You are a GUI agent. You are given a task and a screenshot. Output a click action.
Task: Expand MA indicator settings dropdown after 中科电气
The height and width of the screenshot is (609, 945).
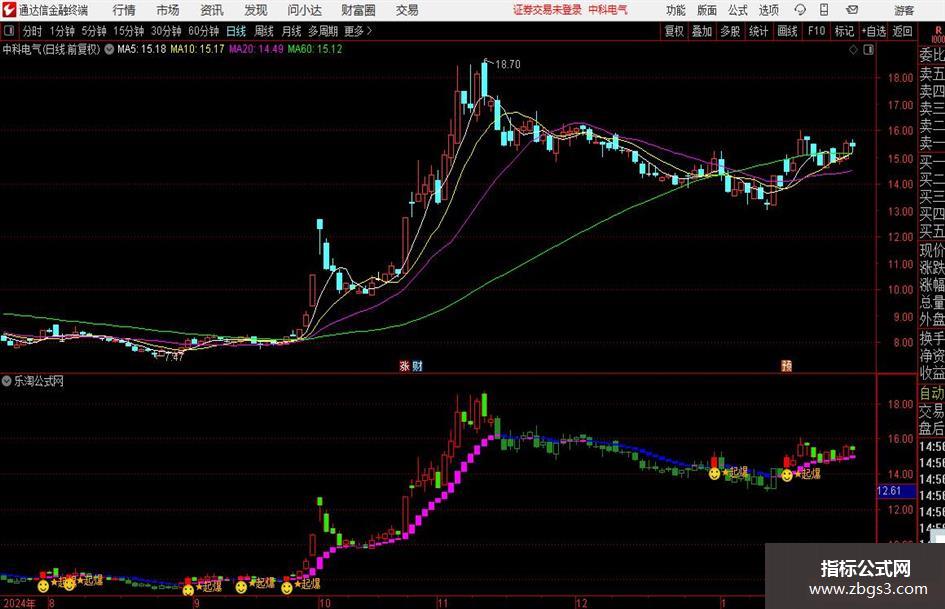point(109,49)
